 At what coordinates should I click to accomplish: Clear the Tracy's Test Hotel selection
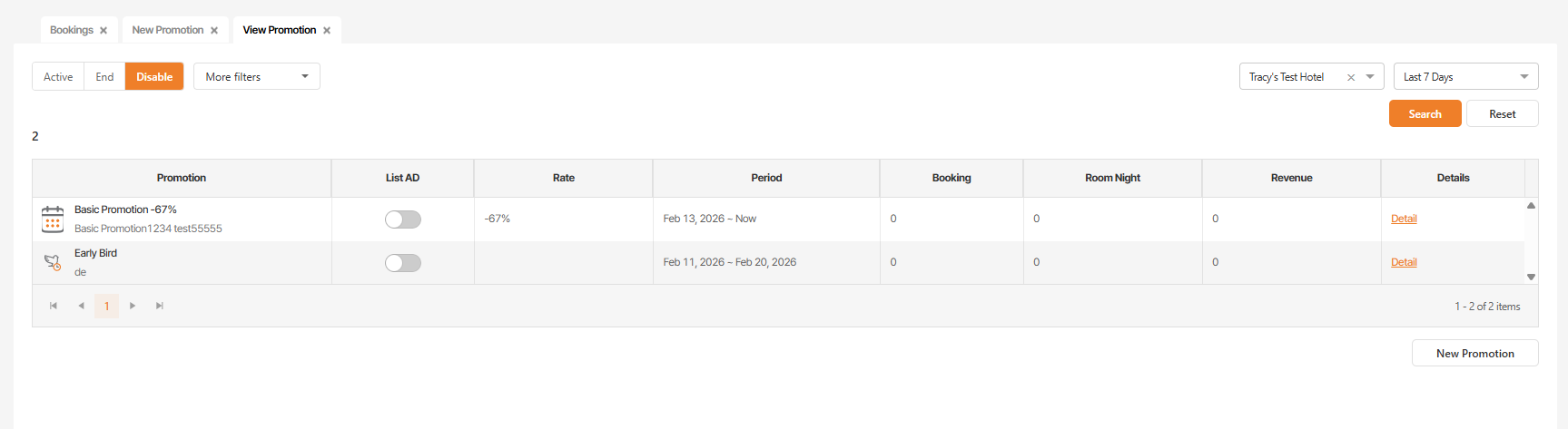[1351, 77]
